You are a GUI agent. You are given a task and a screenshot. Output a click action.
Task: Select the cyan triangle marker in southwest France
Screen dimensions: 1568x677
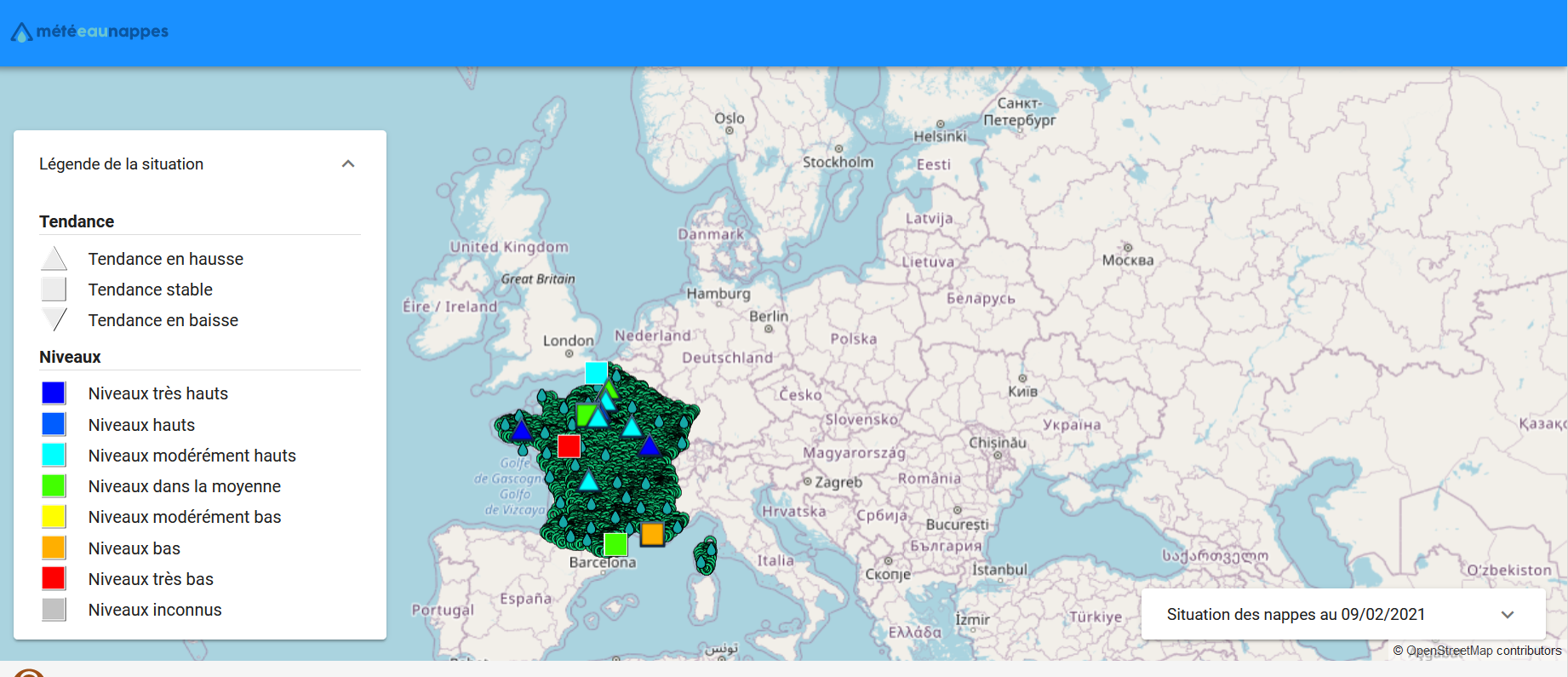point(588,482)
